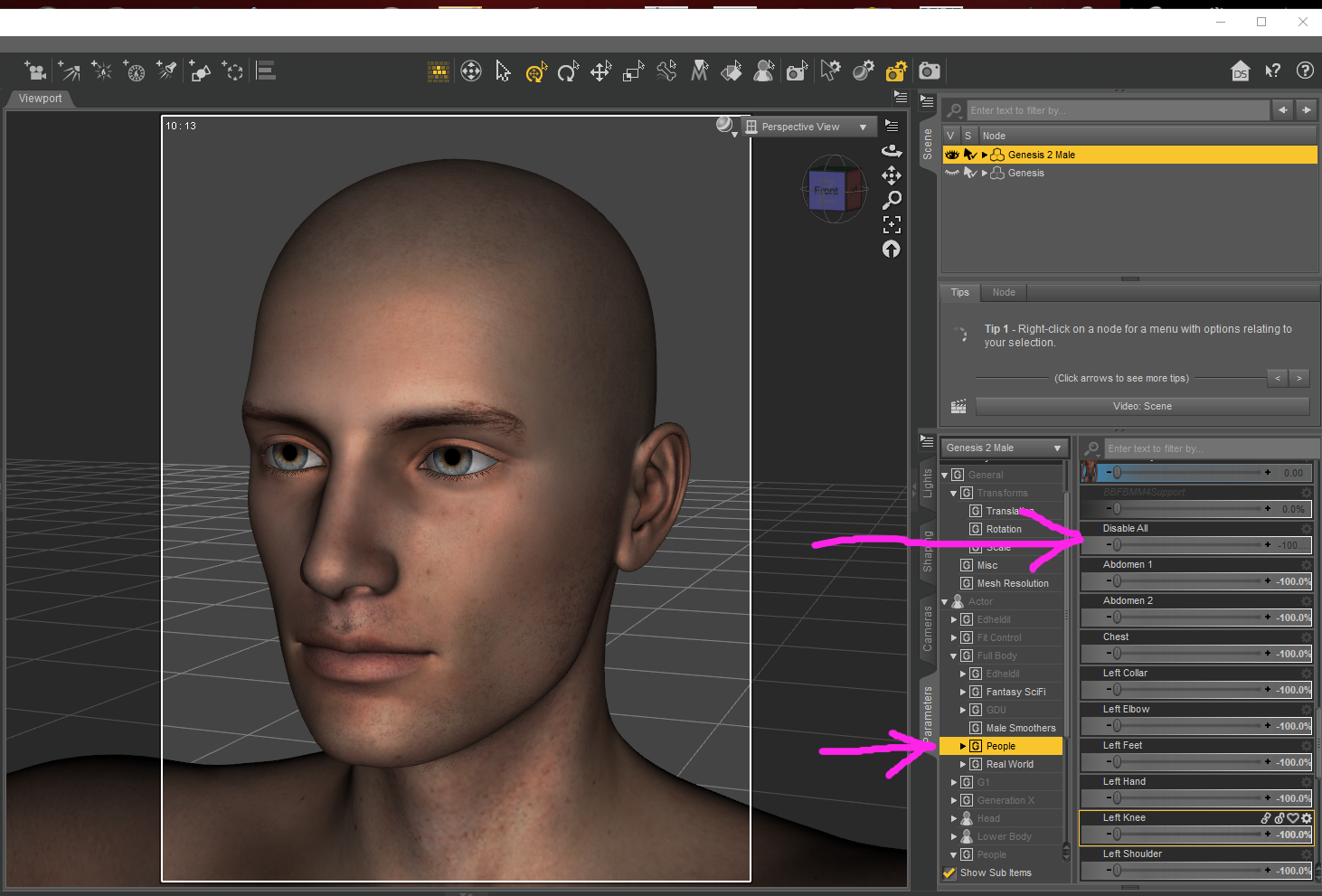1322x896 pixels.
Task: Select Real World in the parameter tree
Action: [1009, 764]
